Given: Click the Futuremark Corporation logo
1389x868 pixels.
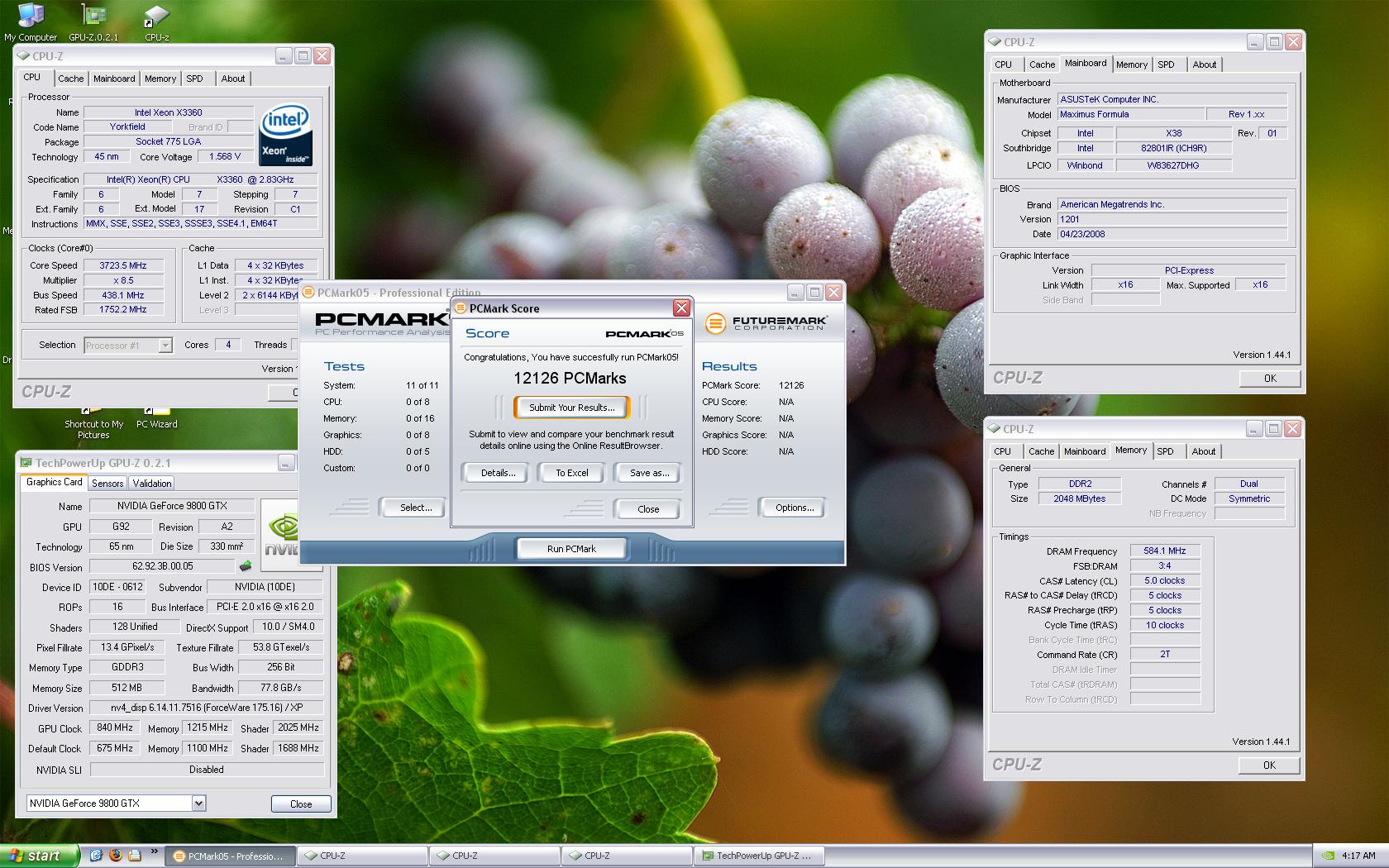Looking at the screenshot, I should [x=766, y=323].
